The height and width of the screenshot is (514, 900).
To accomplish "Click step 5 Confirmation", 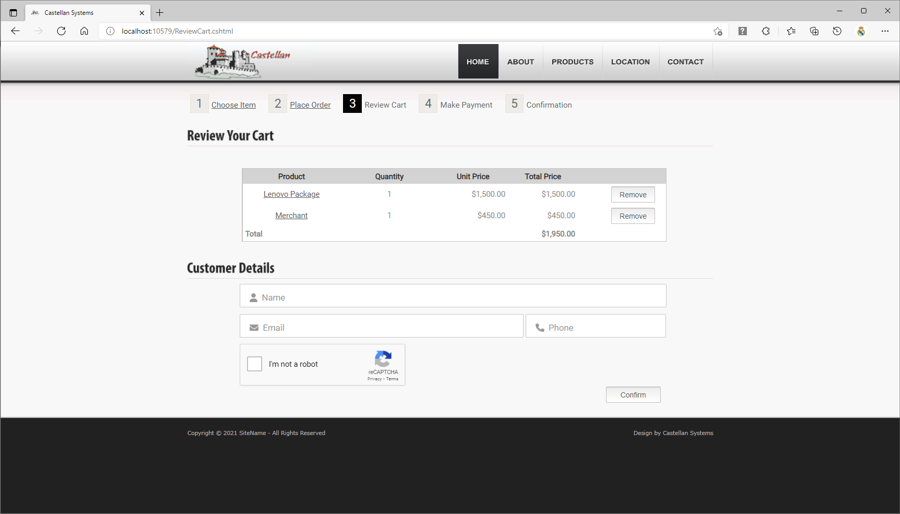I will 538,104.
